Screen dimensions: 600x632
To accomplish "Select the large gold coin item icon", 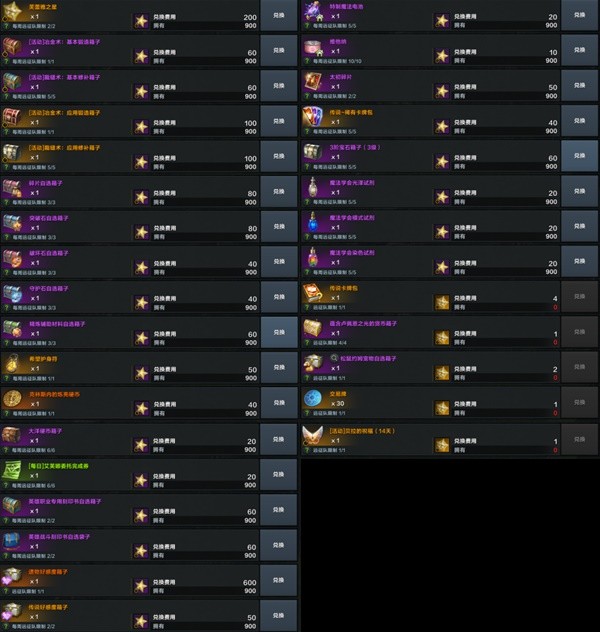I will [x=12, y=399].
